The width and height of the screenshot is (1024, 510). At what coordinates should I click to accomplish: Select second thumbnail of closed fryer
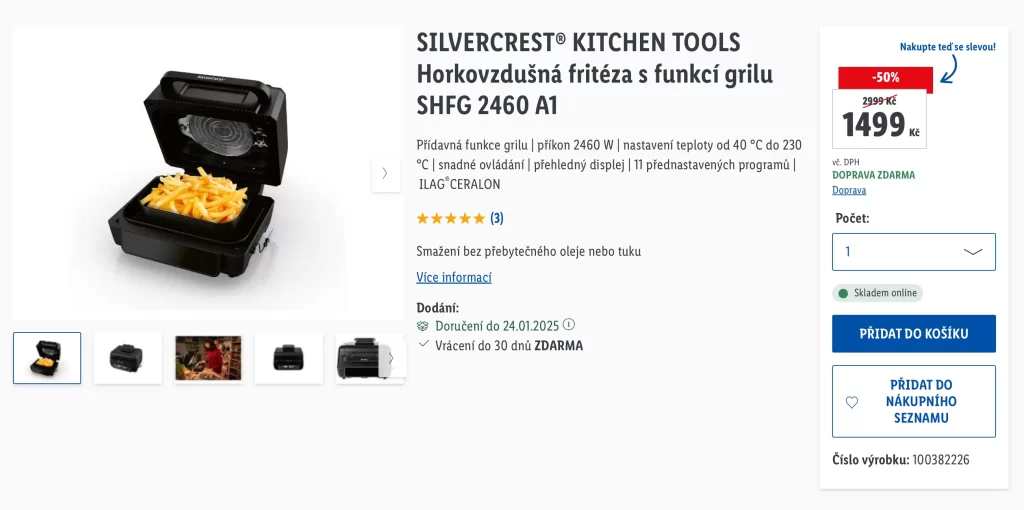point(127,358)
